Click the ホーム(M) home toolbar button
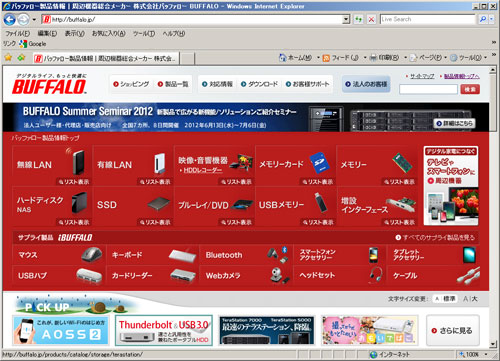 point(295,58)
